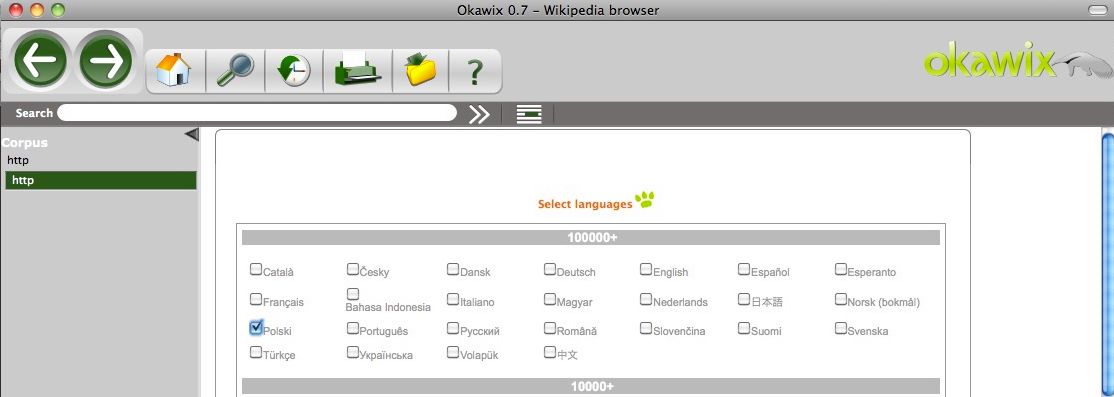Open the history clock icon

(x=294, y=71)
